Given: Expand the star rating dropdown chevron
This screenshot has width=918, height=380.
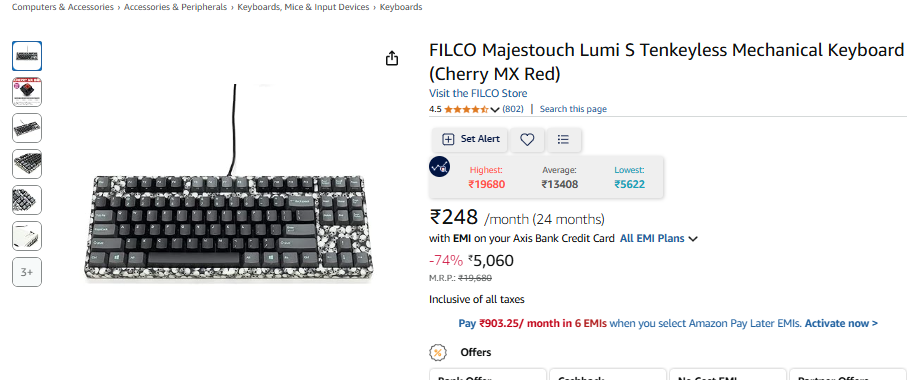Looking at the screenshot, I should pos(495,109).
